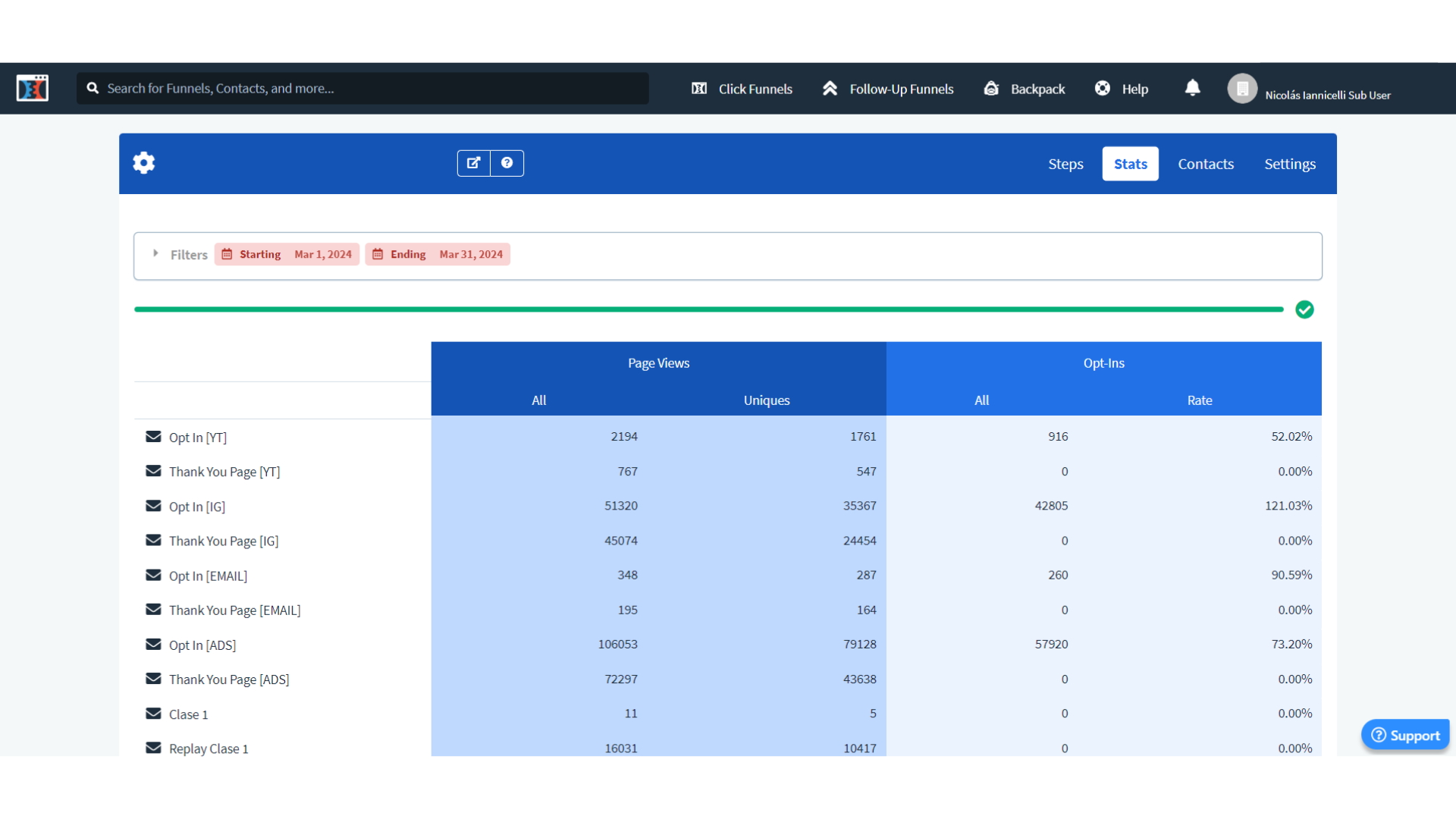Screen dimensions: 1456x819
Task: Click the Opt-Ins column group header
Action: pyautogui.click(x=1104, y=363)
